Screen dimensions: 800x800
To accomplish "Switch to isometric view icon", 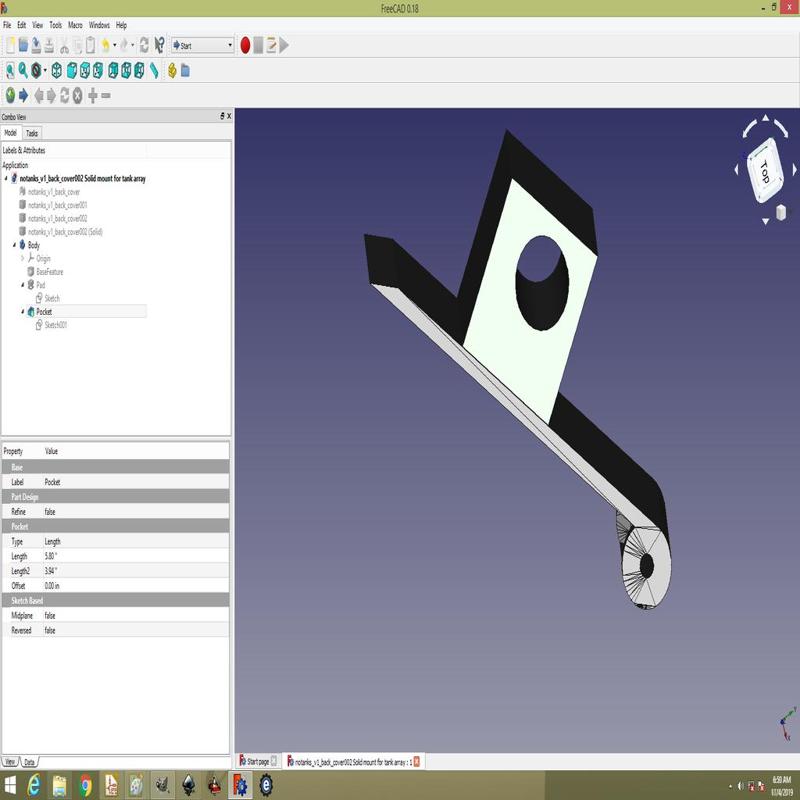I will 57,70.
